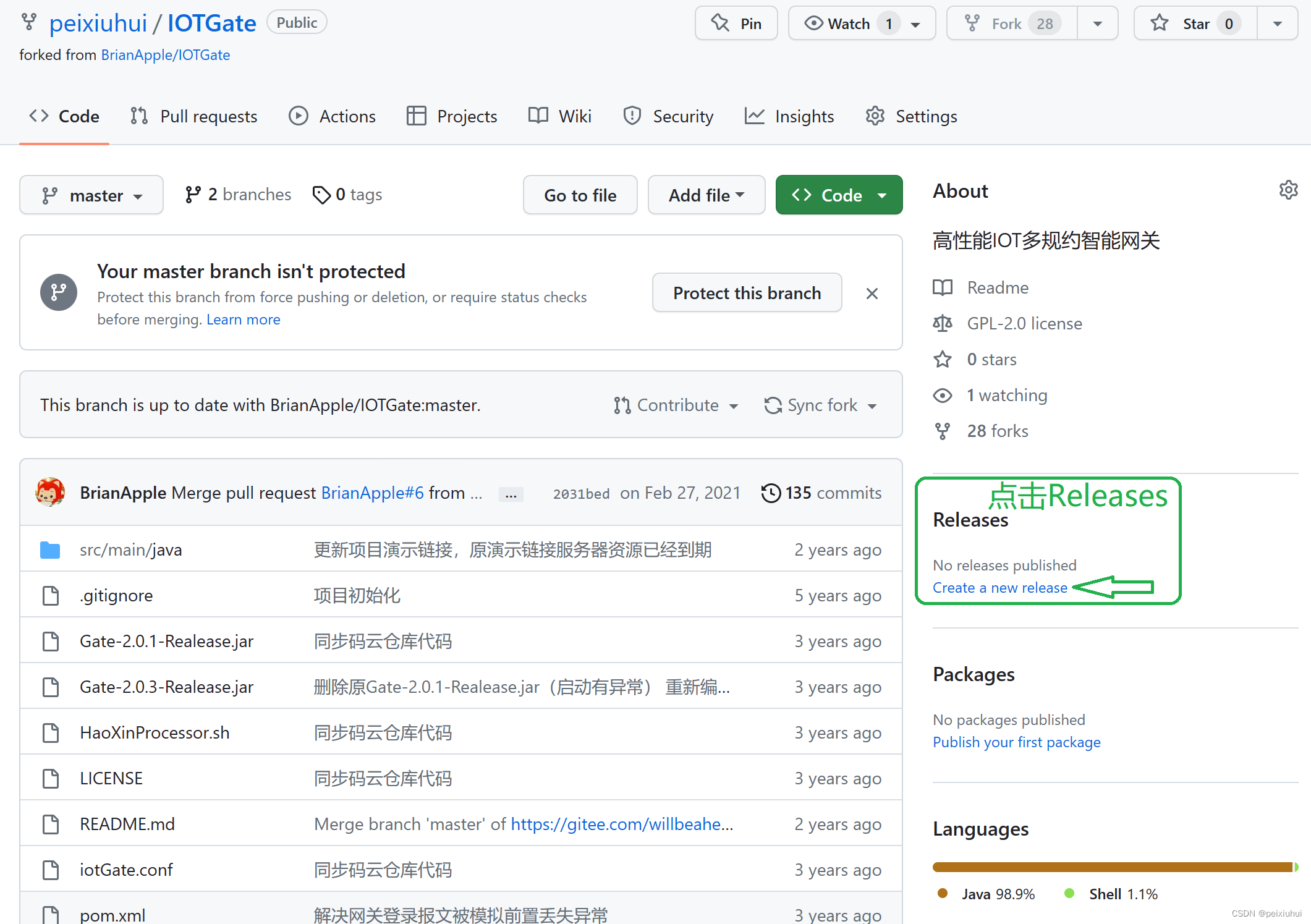Image resolution: width=1311 pixels, height=924 pixels.
Task: Click Create a new release link
Action: (999, 588)
